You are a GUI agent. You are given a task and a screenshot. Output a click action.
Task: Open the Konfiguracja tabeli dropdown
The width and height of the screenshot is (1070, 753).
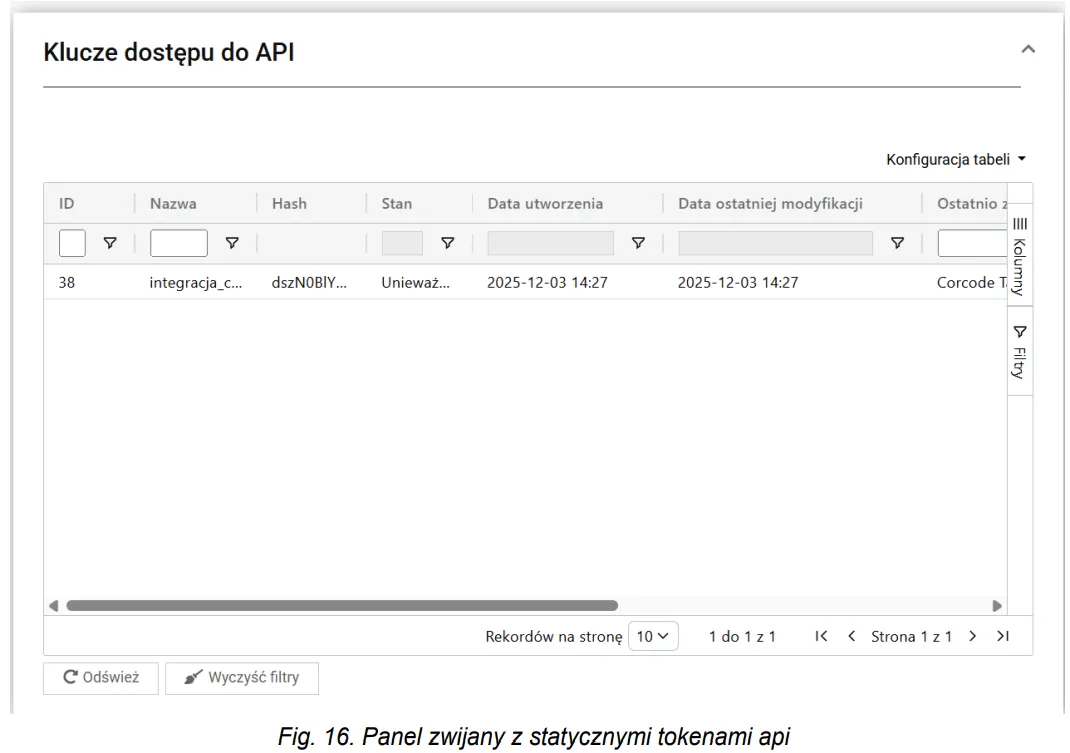coord(956,159)
